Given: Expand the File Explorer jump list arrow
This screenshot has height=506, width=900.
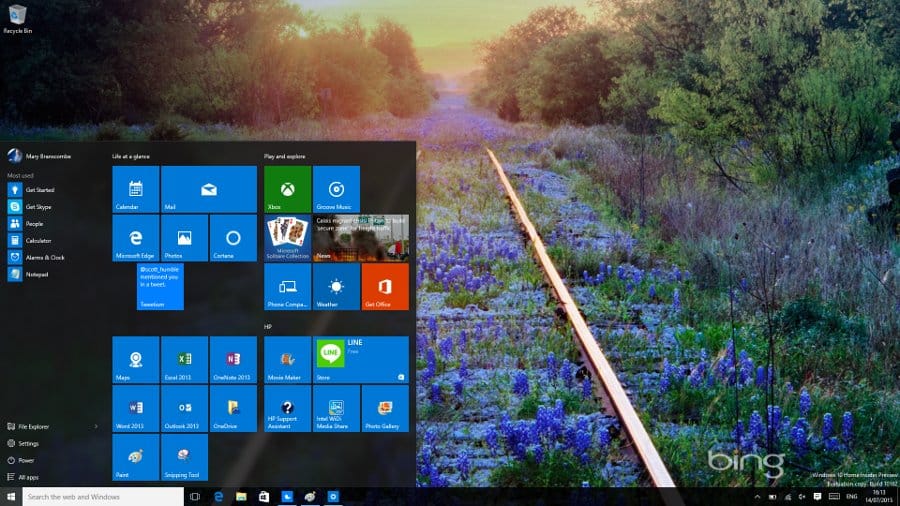Looking at the screenshot, I should [96, 426].
